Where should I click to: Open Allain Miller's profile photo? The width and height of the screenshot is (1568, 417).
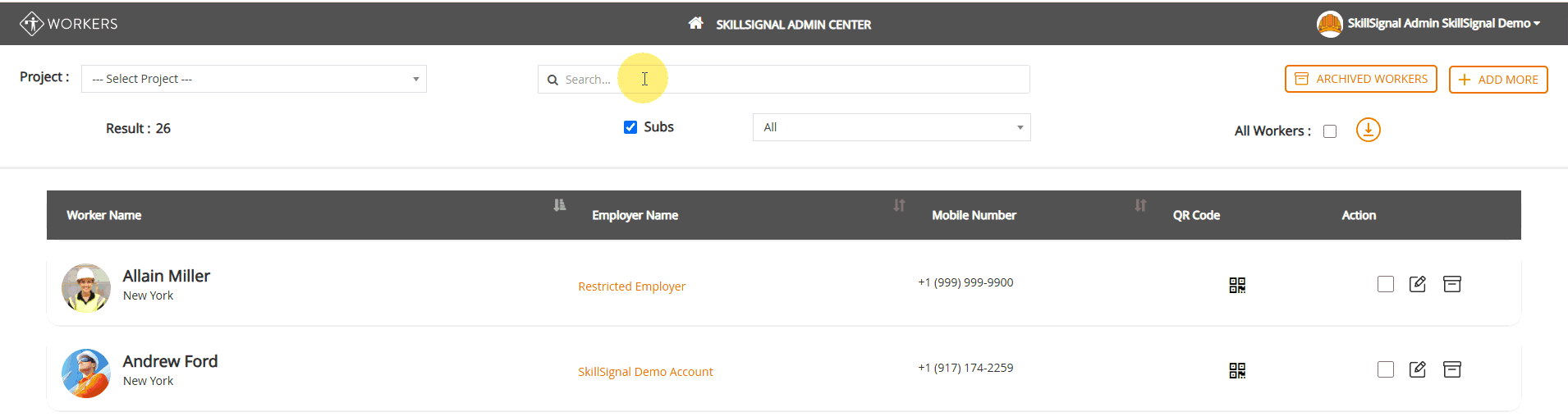[x=86, y=288]
